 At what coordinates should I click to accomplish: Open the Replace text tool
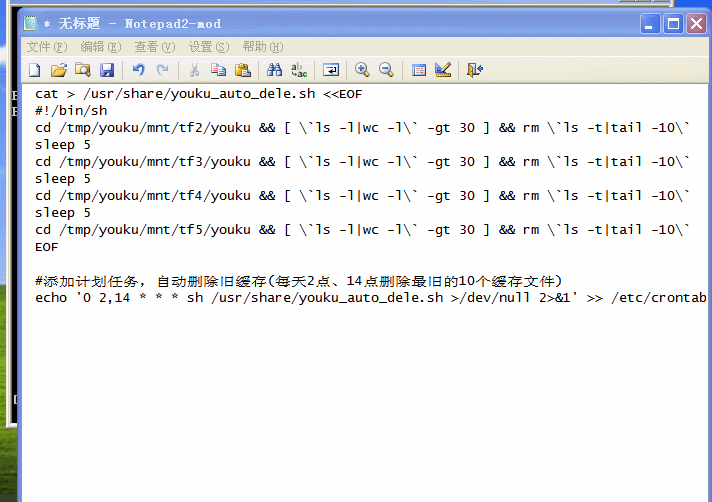(298, 70)
